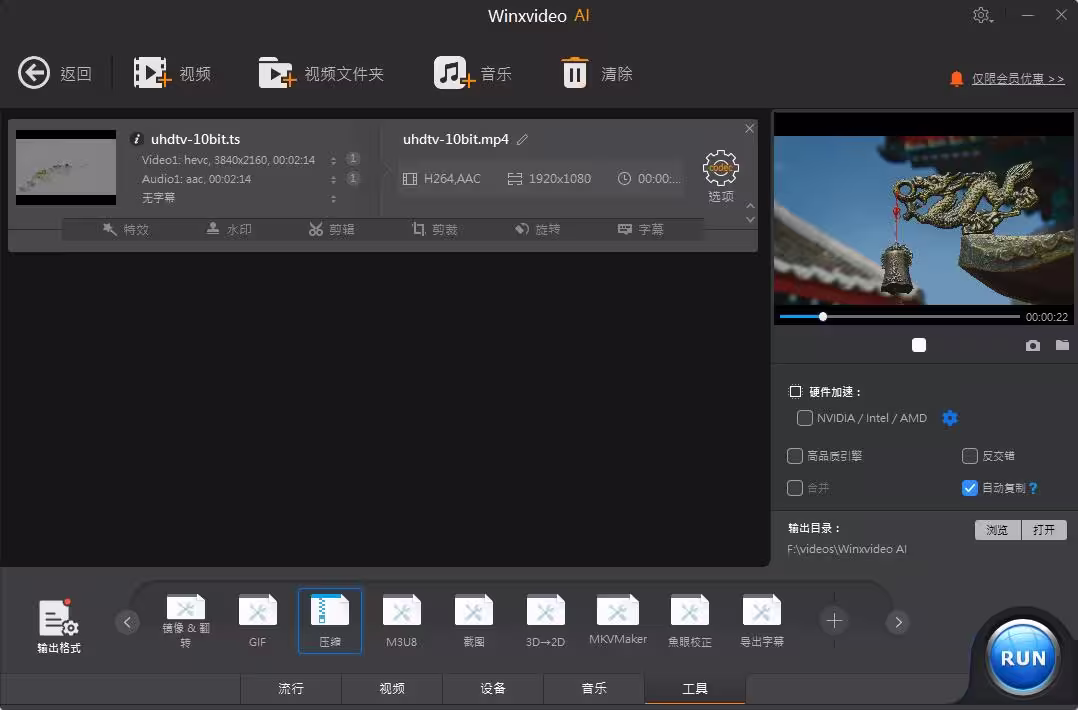Open snapshot folder icon below preview

click(x=1062, y=345)
